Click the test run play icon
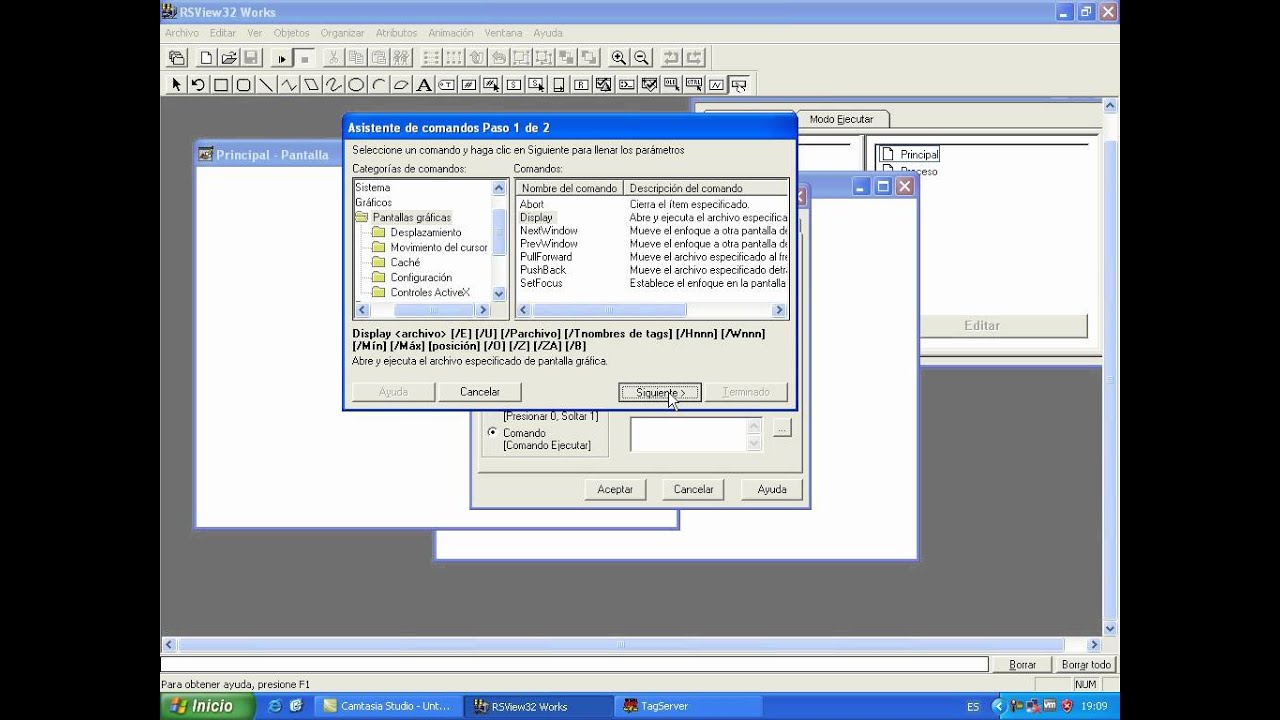1280x720 pixels. pyautogui.click(x=281, y=58)
